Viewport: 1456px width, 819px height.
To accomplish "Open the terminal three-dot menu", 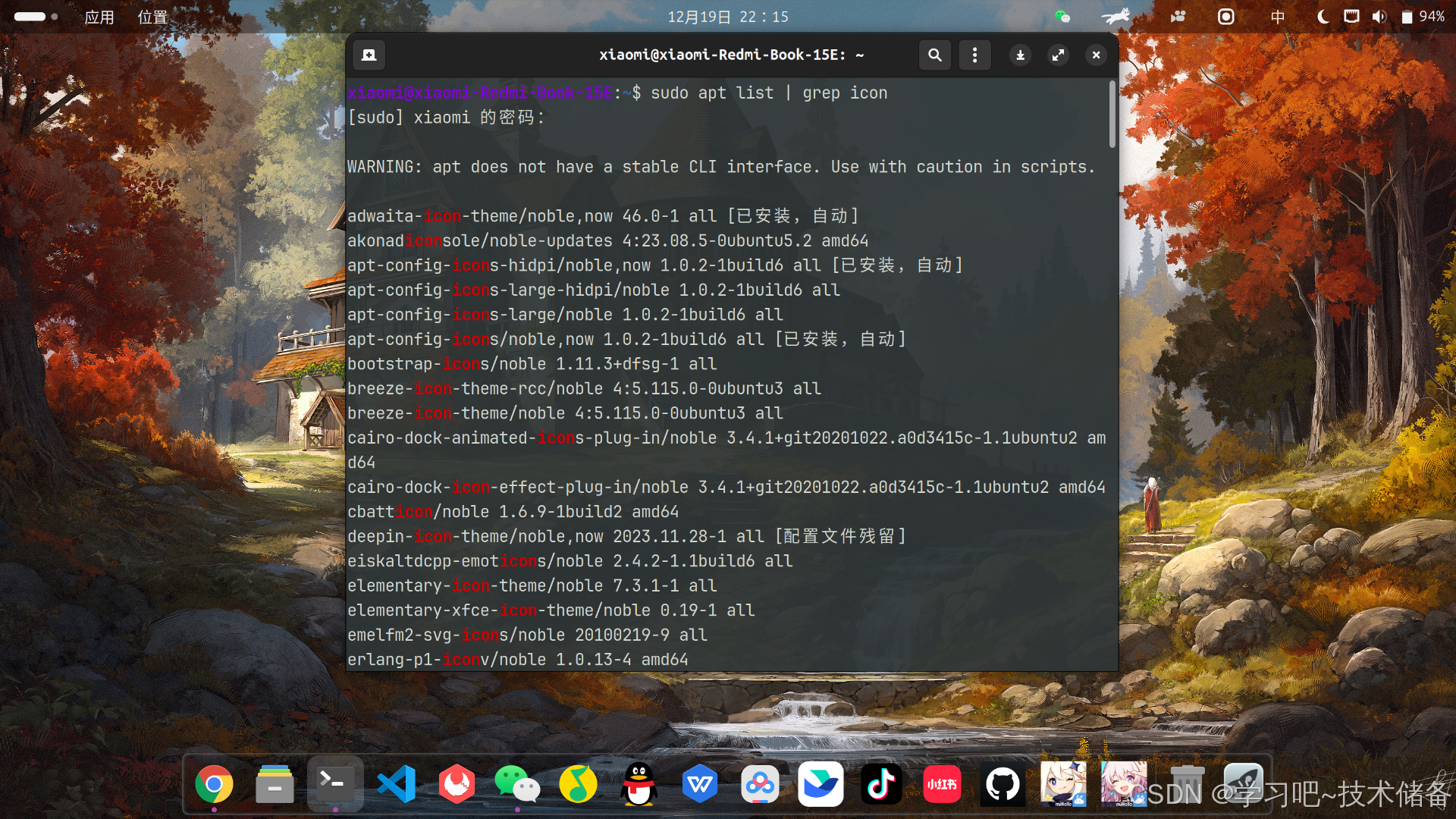I will 975,55.
